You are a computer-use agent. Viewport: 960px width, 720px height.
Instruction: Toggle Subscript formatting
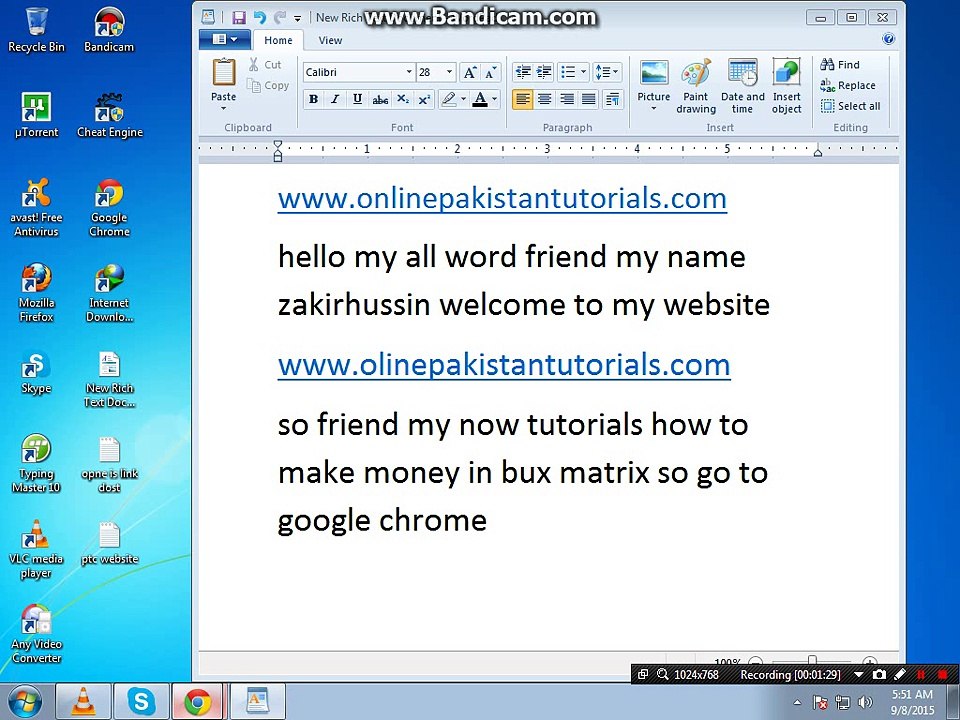[x=402, y=99]
